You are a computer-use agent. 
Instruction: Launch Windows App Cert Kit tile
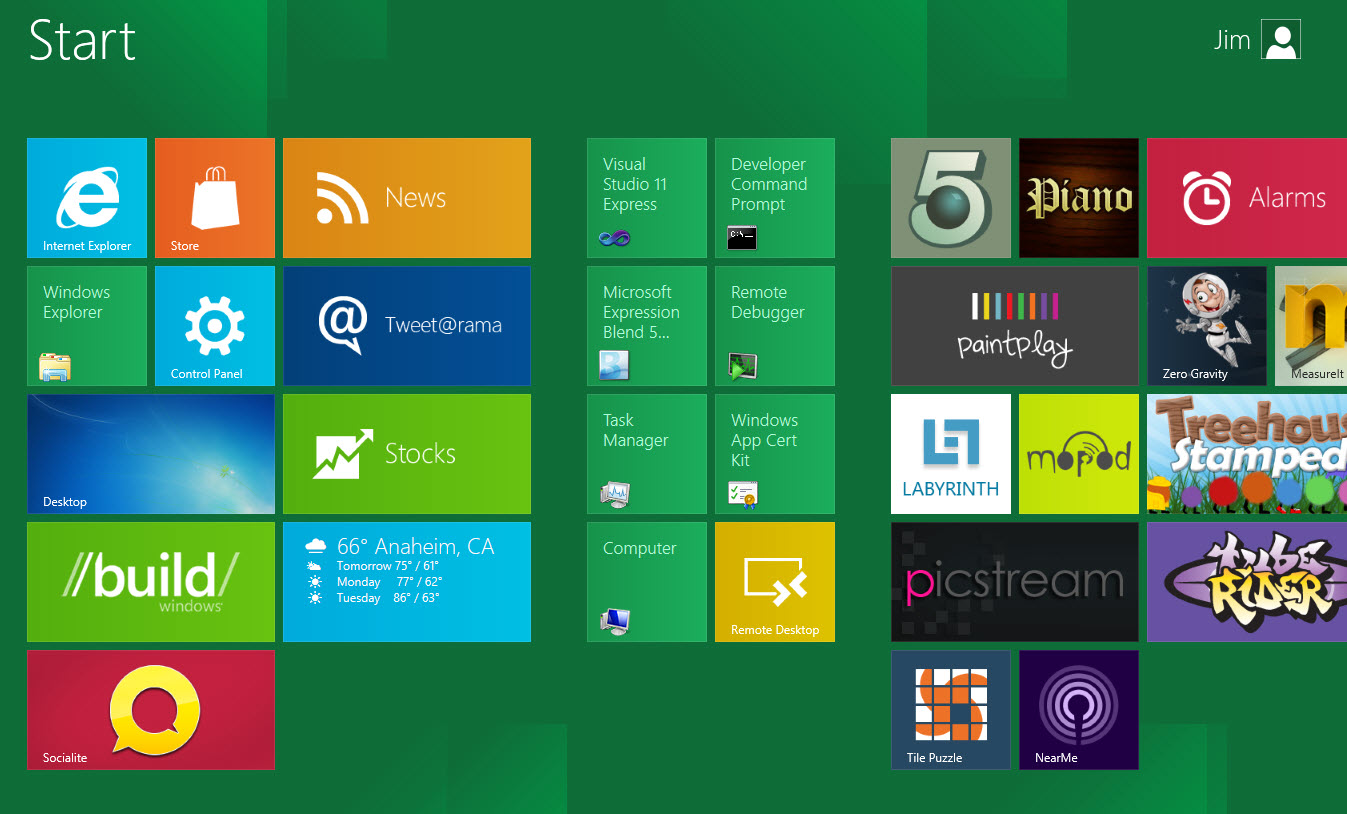tap(775, 454)
